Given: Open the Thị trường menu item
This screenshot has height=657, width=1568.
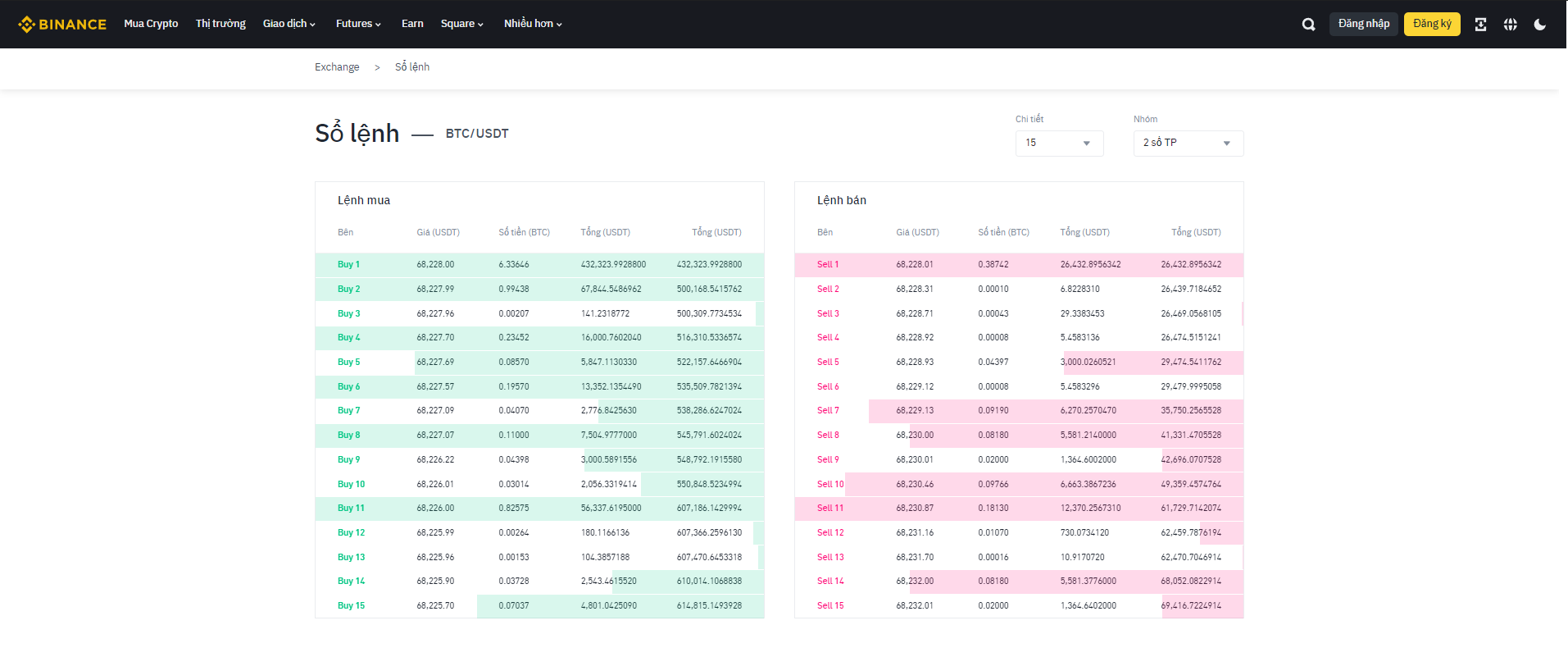Looking at the screenshot, I should coord(220,24).
